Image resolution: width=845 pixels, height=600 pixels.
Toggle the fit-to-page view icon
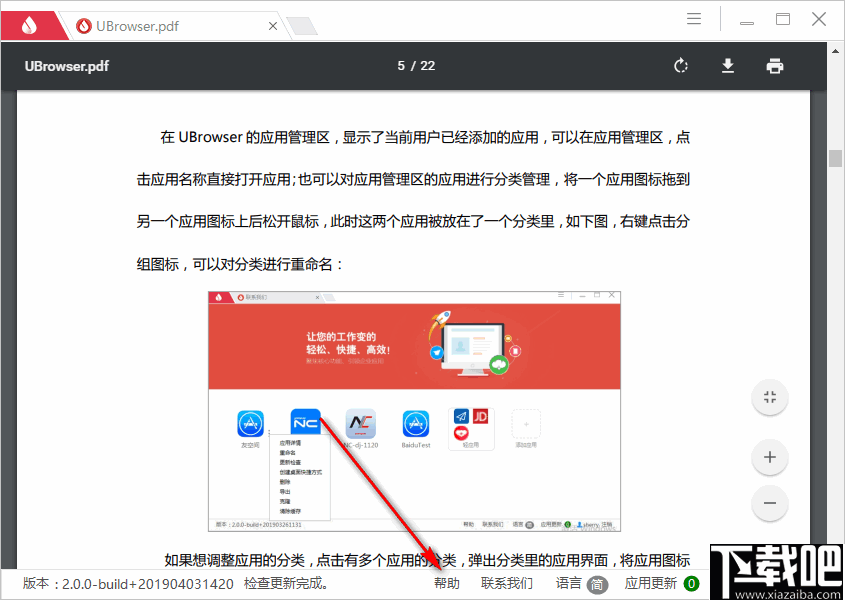pos(769,397)
